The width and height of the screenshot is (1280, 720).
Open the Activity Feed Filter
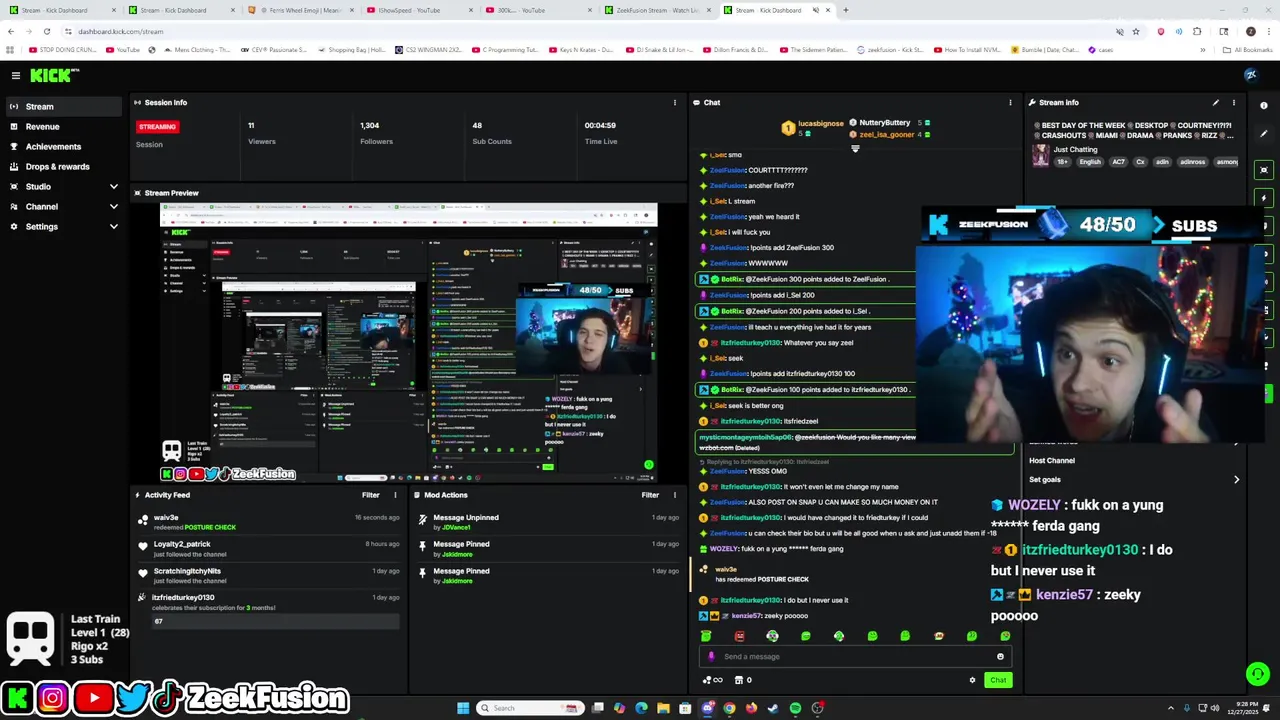pos(370,495)
